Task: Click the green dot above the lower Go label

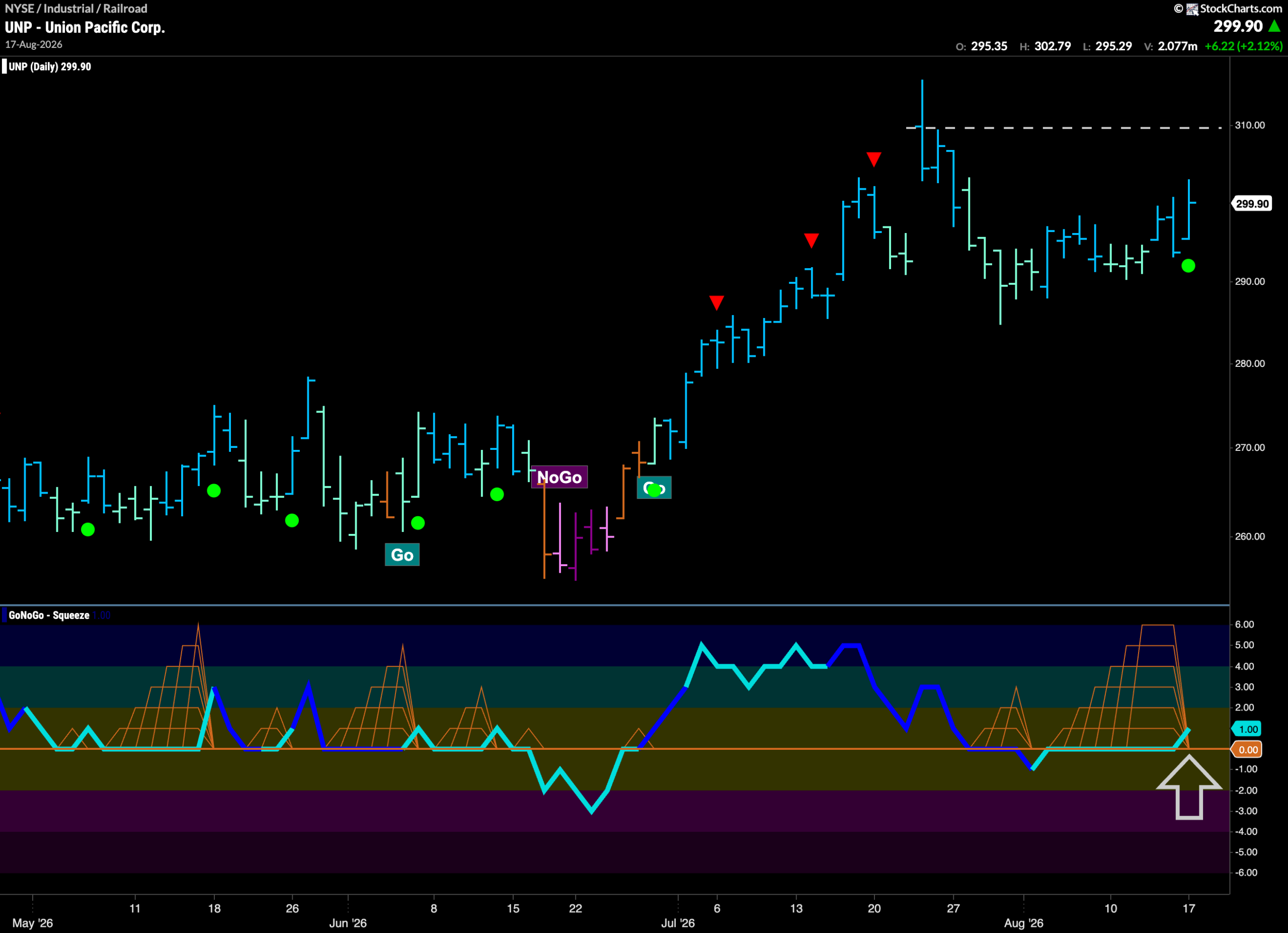Action: point(418,523)
